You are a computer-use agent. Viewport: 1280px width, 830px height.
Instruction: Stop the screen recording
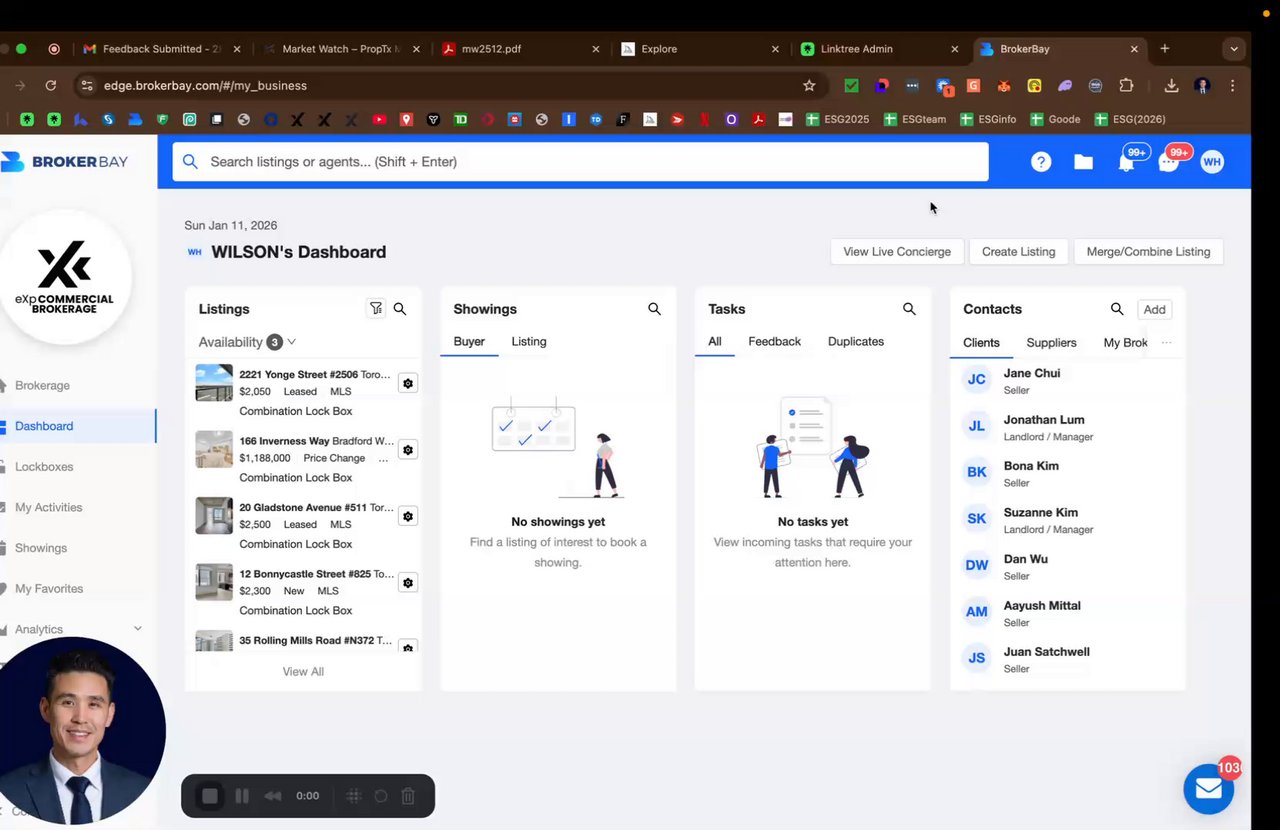210,796
